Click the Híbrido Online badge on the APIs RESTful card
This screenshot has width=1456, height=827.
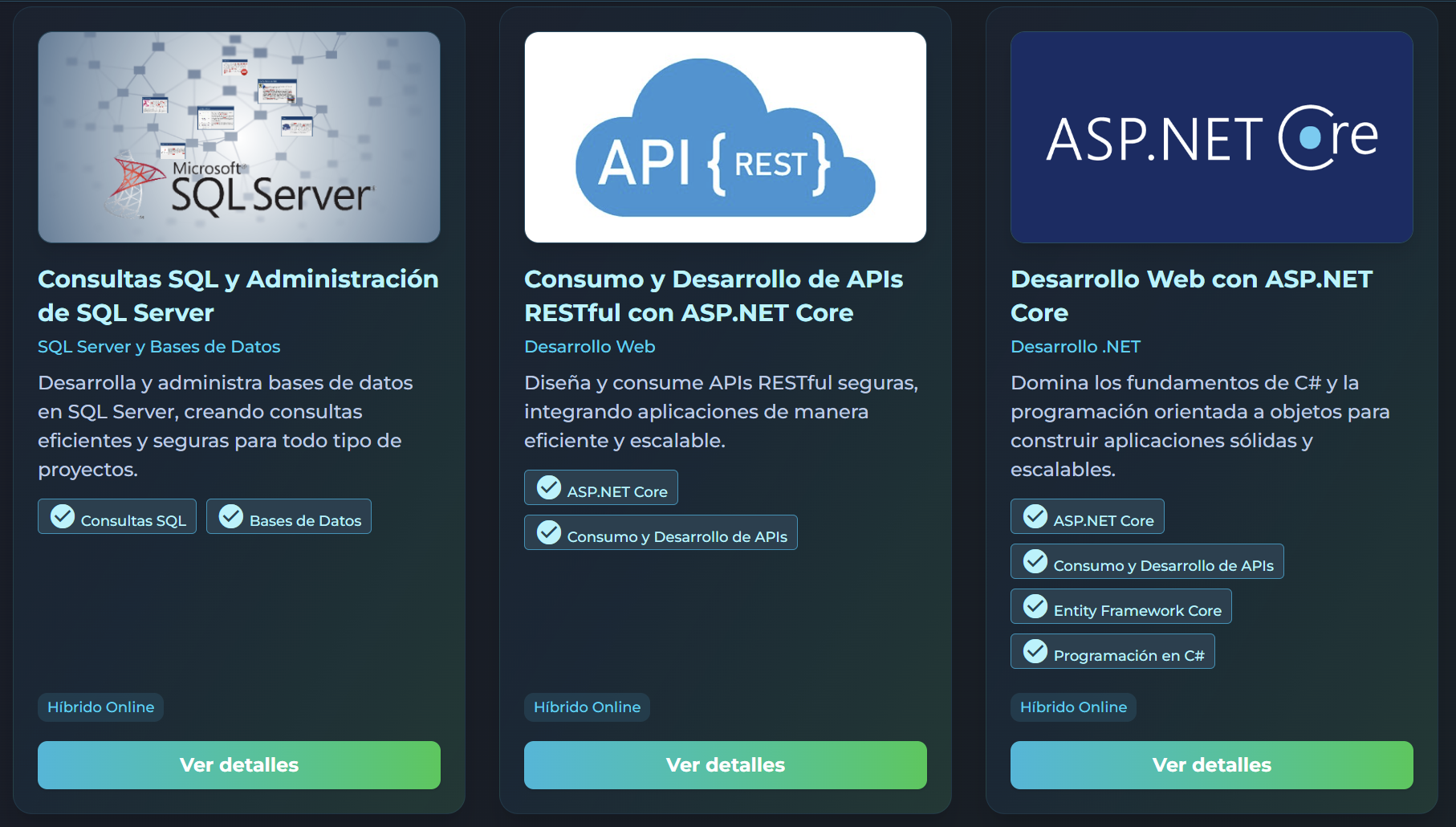point(587,707)
